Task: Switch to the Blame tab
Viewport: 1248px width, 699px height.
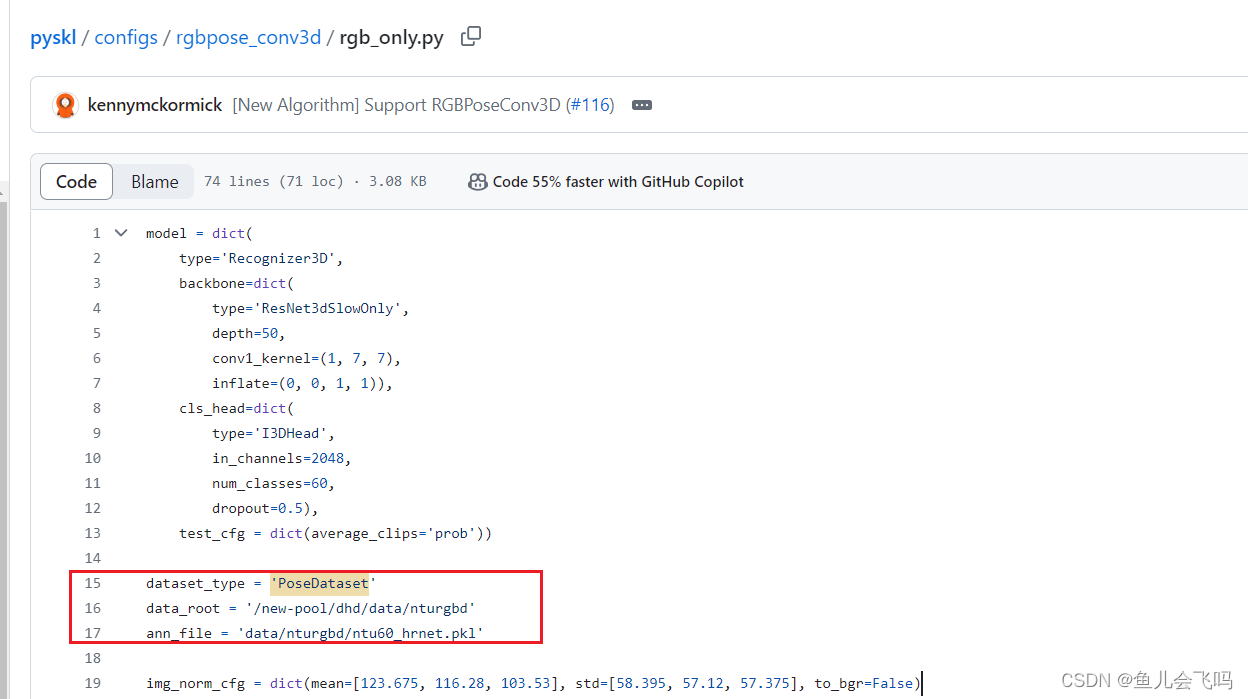Action: coord(154,182)
